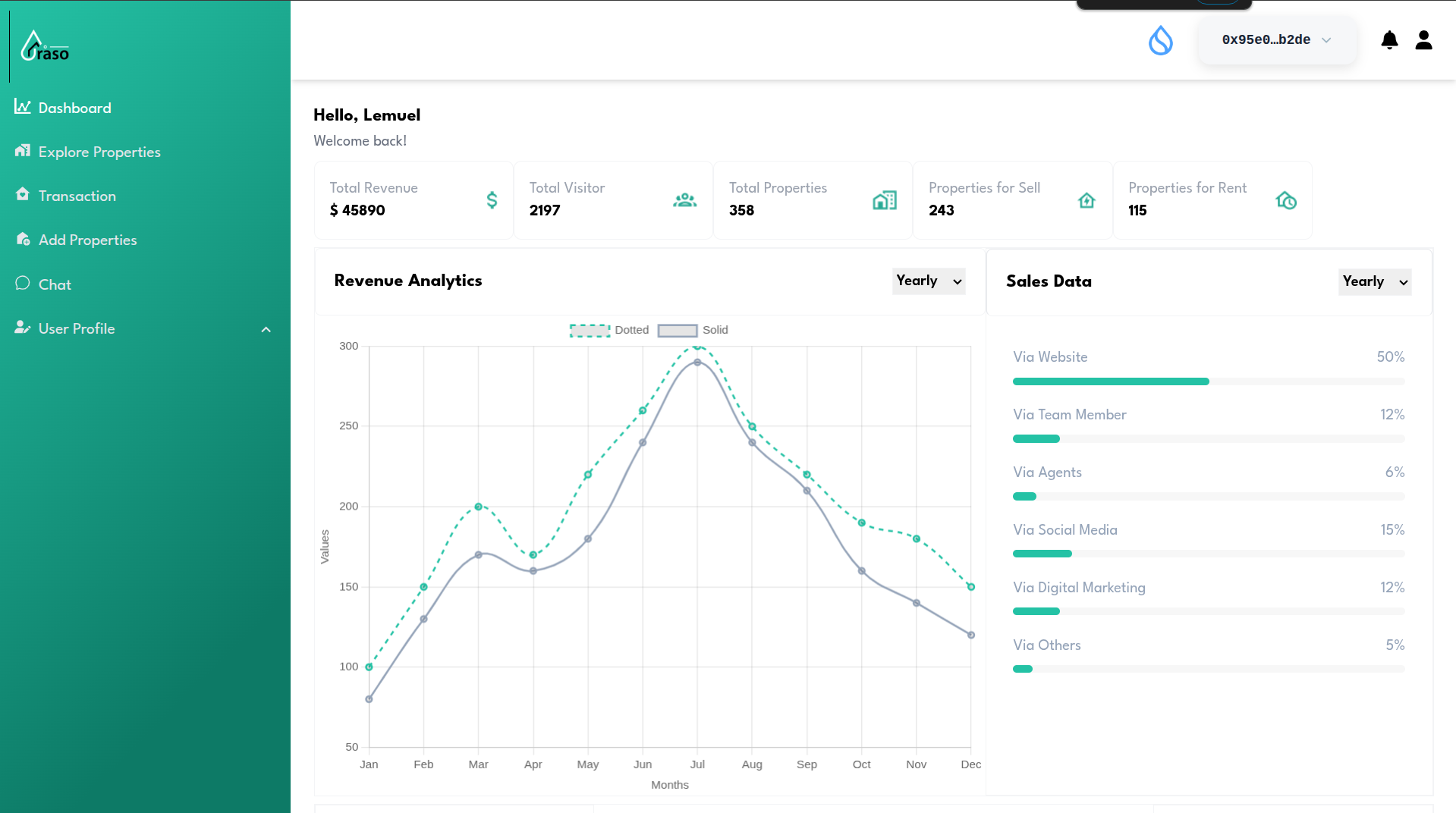Open Chat from the sidebar
Viewport: 1456px width, 813px height.
[55, 284]
